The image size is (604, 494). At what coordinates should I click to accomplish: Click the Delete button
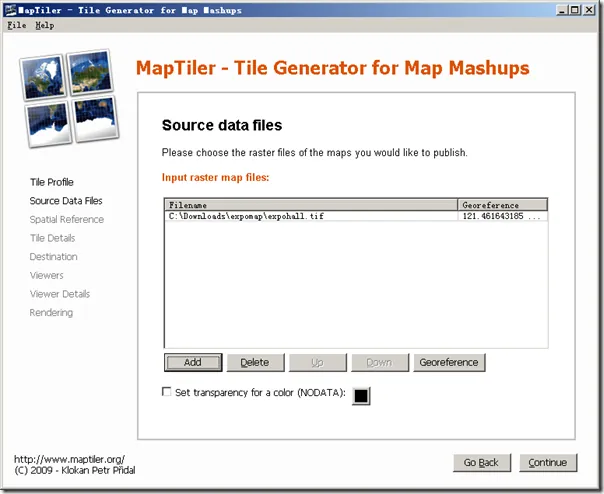(x=255, y=363)
